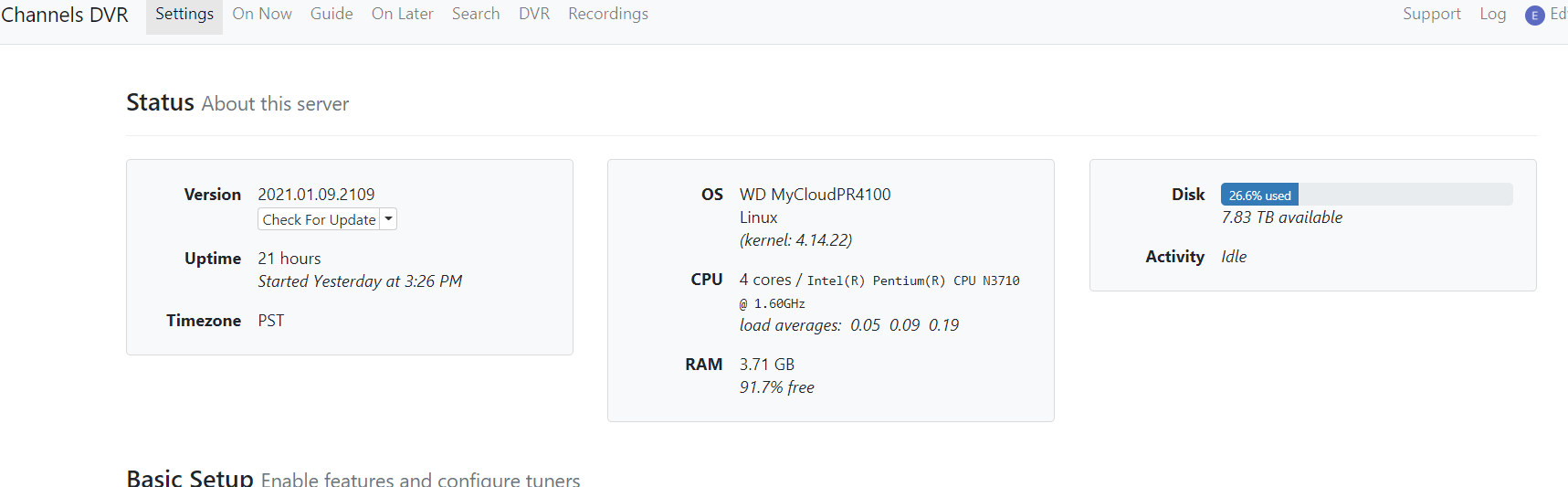This screenshot has height=487, width=1568.
Task: Navigate to the DVR tab
Action: (534, 14)
